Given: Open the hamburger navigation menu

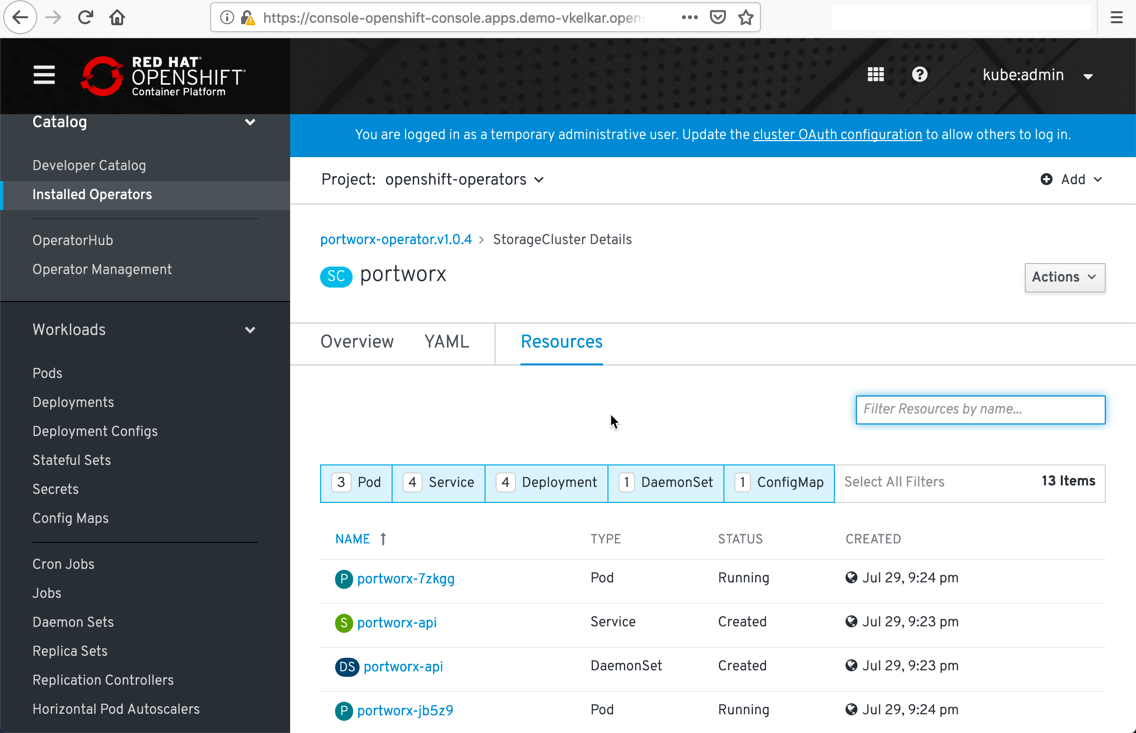Looking at the screenshot, I should (x=44, y=76).
